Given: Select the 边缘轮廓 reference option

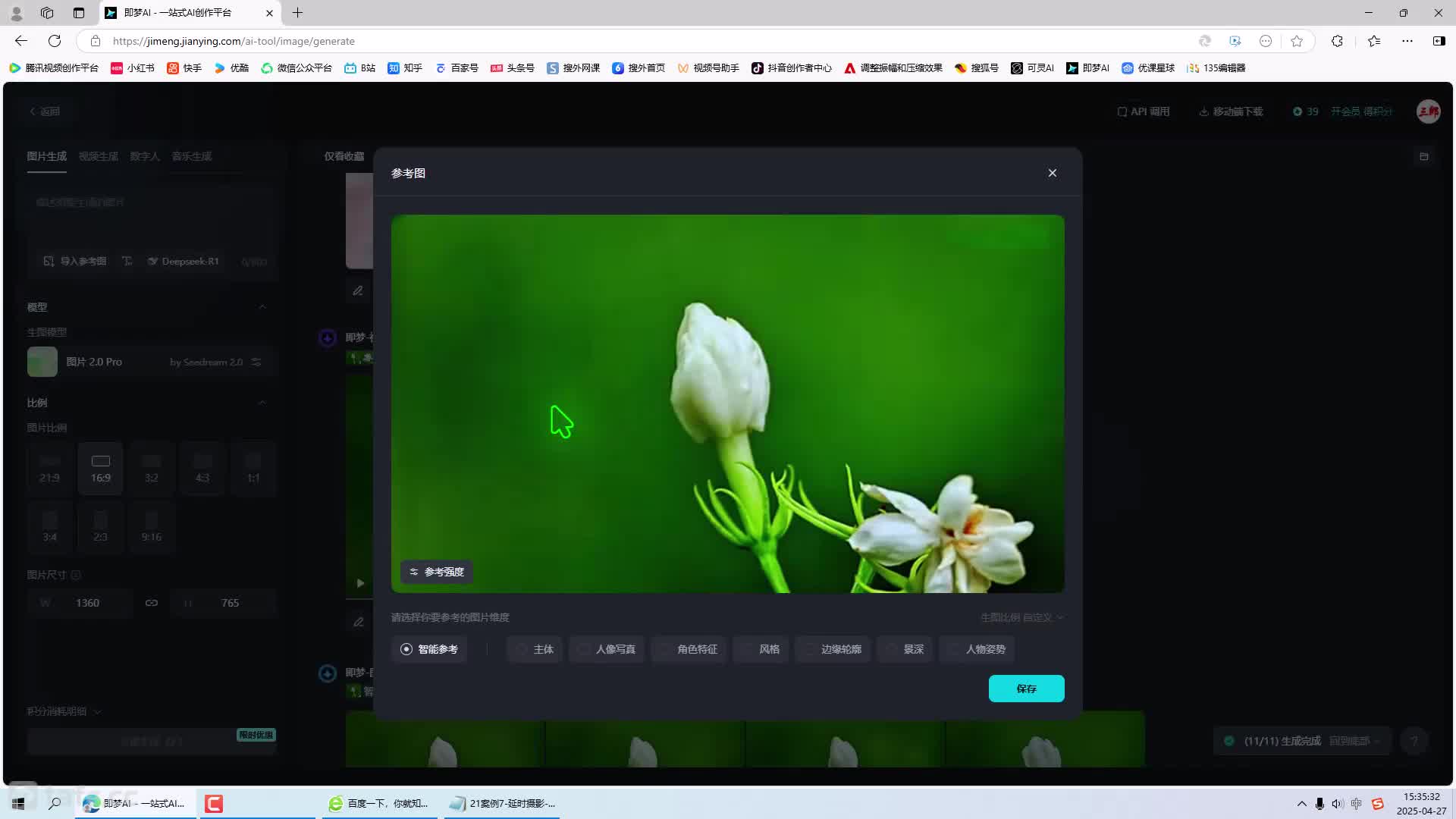Looking at the screenshot, I should click(833, 649).
